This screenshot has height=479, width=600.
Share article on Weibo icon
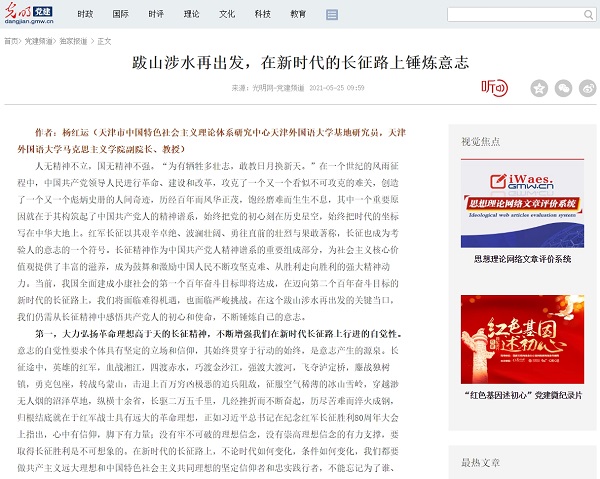(589, 88)
